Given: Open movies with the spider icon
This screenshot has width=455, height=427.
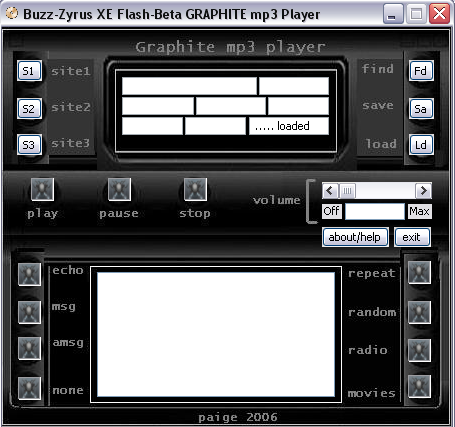Looking at the screenshot, I should (419, 387).
